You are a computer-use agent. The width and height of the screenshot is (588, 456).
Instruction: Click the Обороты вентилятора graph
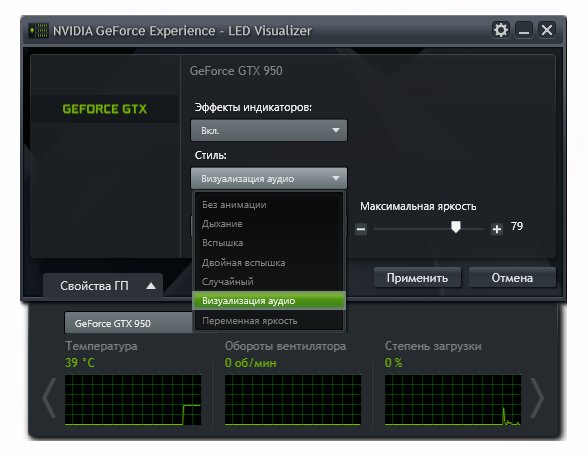tap(293, 400)
